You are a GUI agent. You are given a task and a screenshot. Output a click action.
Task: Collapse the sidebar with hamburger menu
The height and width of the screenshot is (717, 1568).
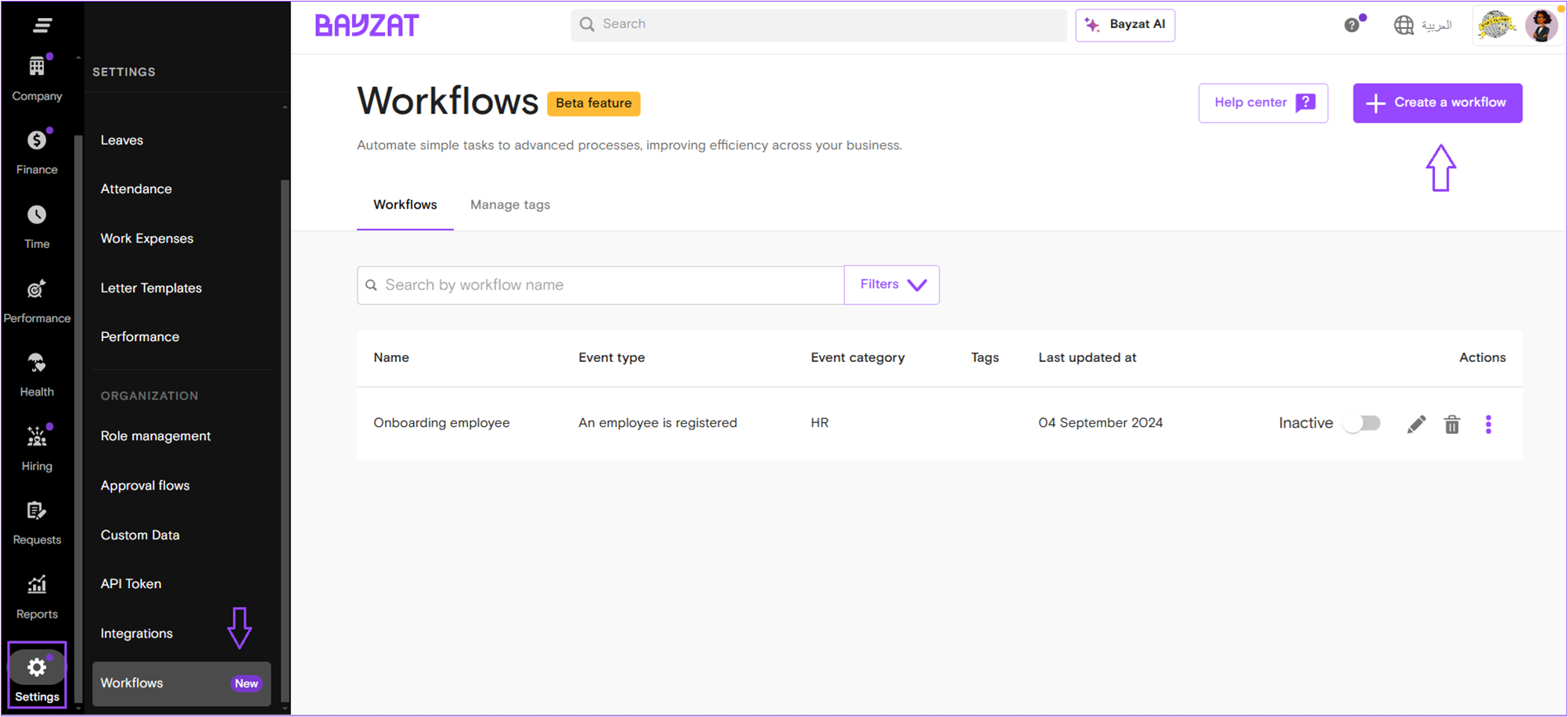[42, 25]
